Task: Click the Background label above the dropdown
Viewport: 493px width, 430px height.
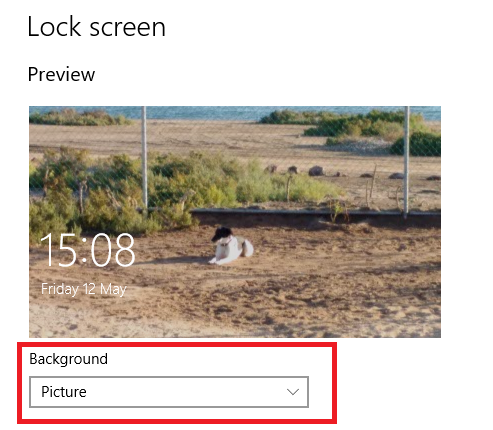Action: point(69,359)
